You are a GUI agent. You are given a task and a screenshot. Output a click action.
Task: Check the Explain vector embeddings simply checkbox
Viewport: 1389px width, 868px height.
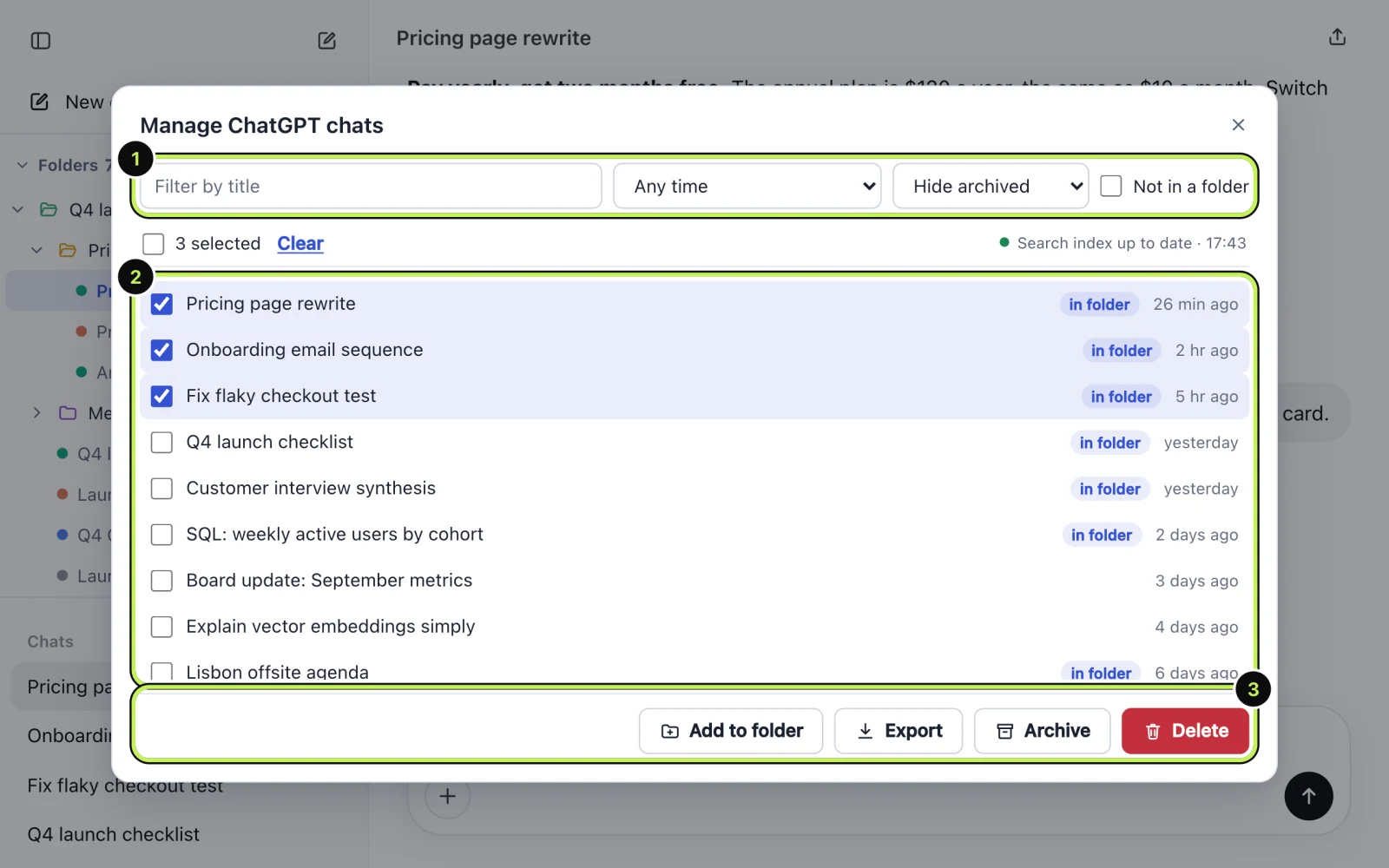[161, 626]
